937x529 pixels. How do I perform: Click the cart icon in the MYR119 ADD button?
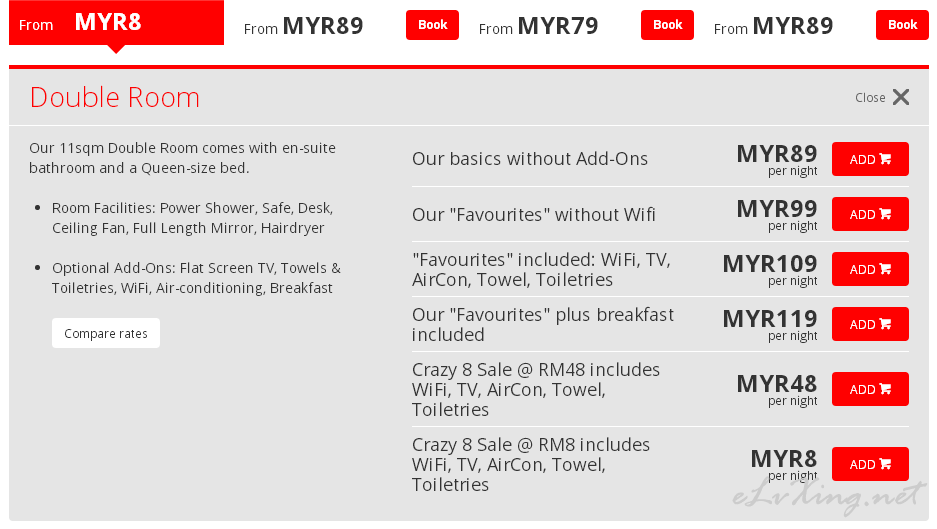tap(886, 324)
